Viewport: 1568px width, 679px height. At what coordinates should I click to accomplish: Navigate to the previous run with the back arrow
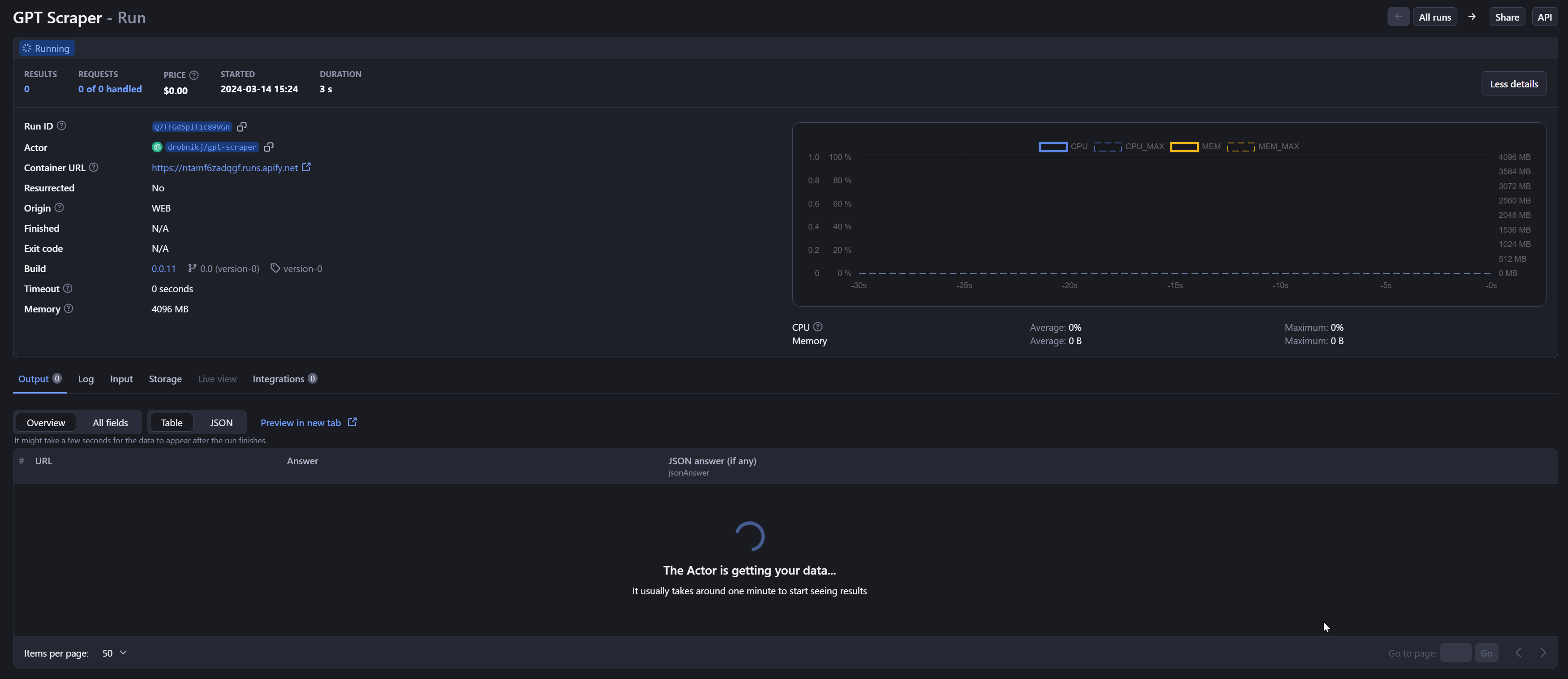[1397, 17]
